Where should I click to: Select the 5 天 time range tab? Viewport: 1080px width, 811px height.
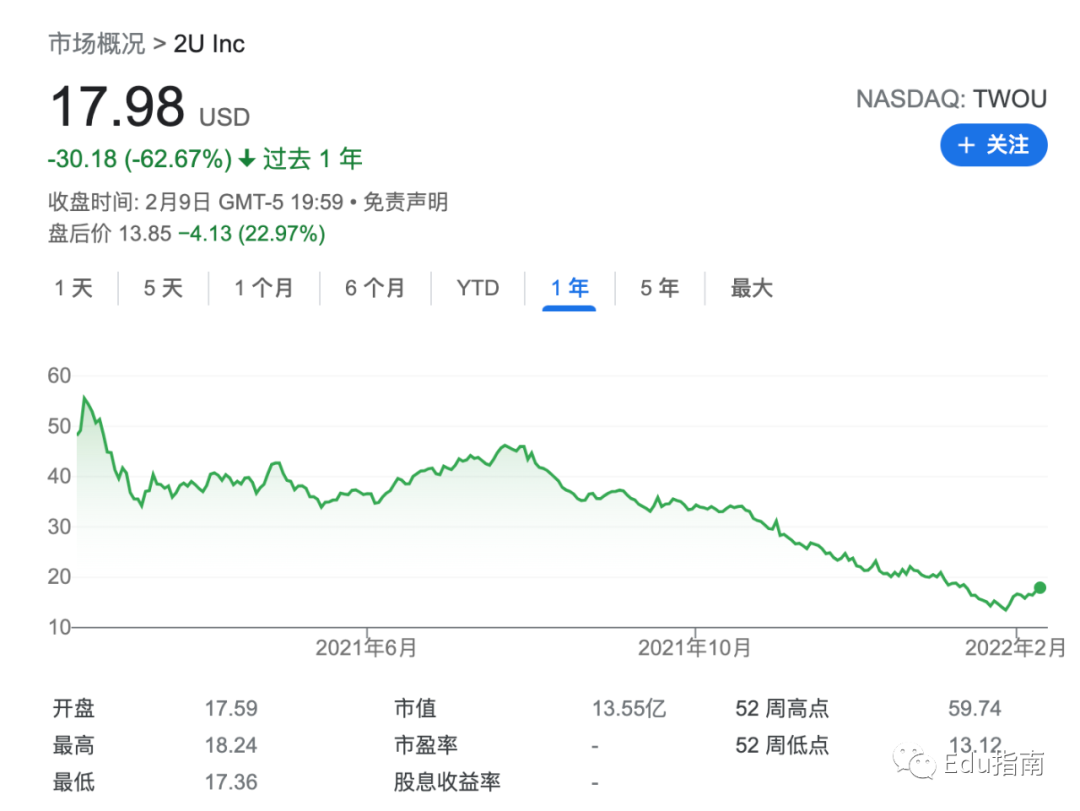click(163, 287)
